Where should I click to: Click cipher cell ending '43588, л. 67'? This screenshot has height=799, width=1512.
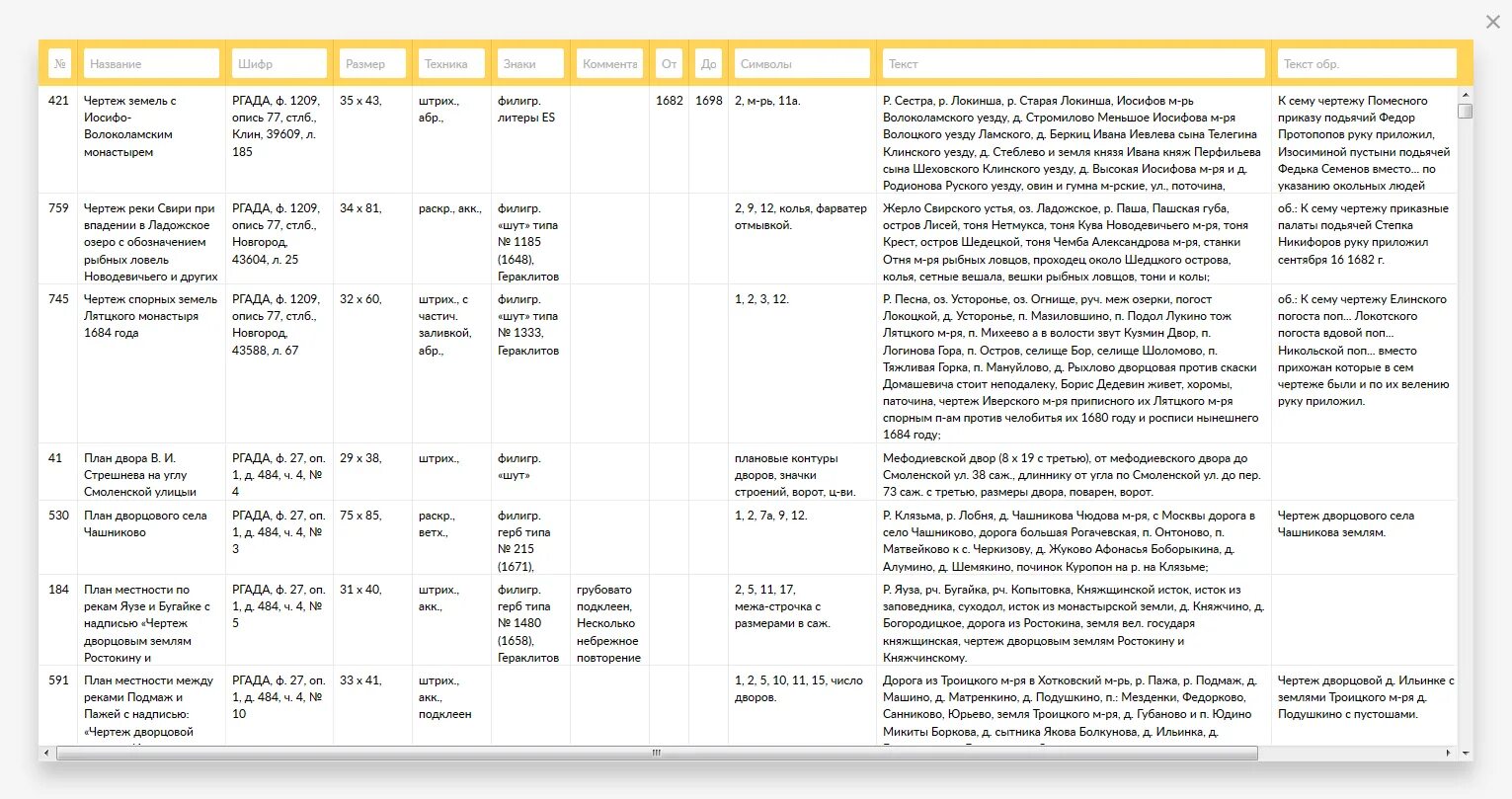(x=277, y=325)
